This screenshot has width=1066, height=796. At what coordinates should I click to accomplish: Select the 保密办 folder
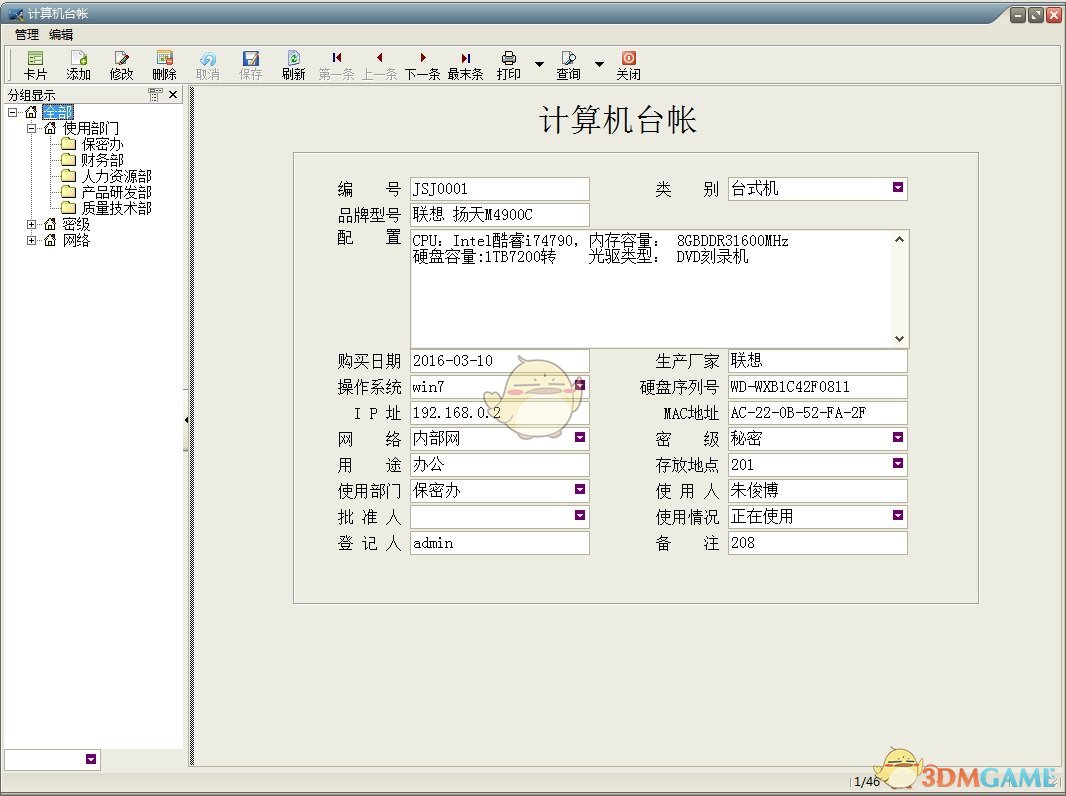[102, 144]
